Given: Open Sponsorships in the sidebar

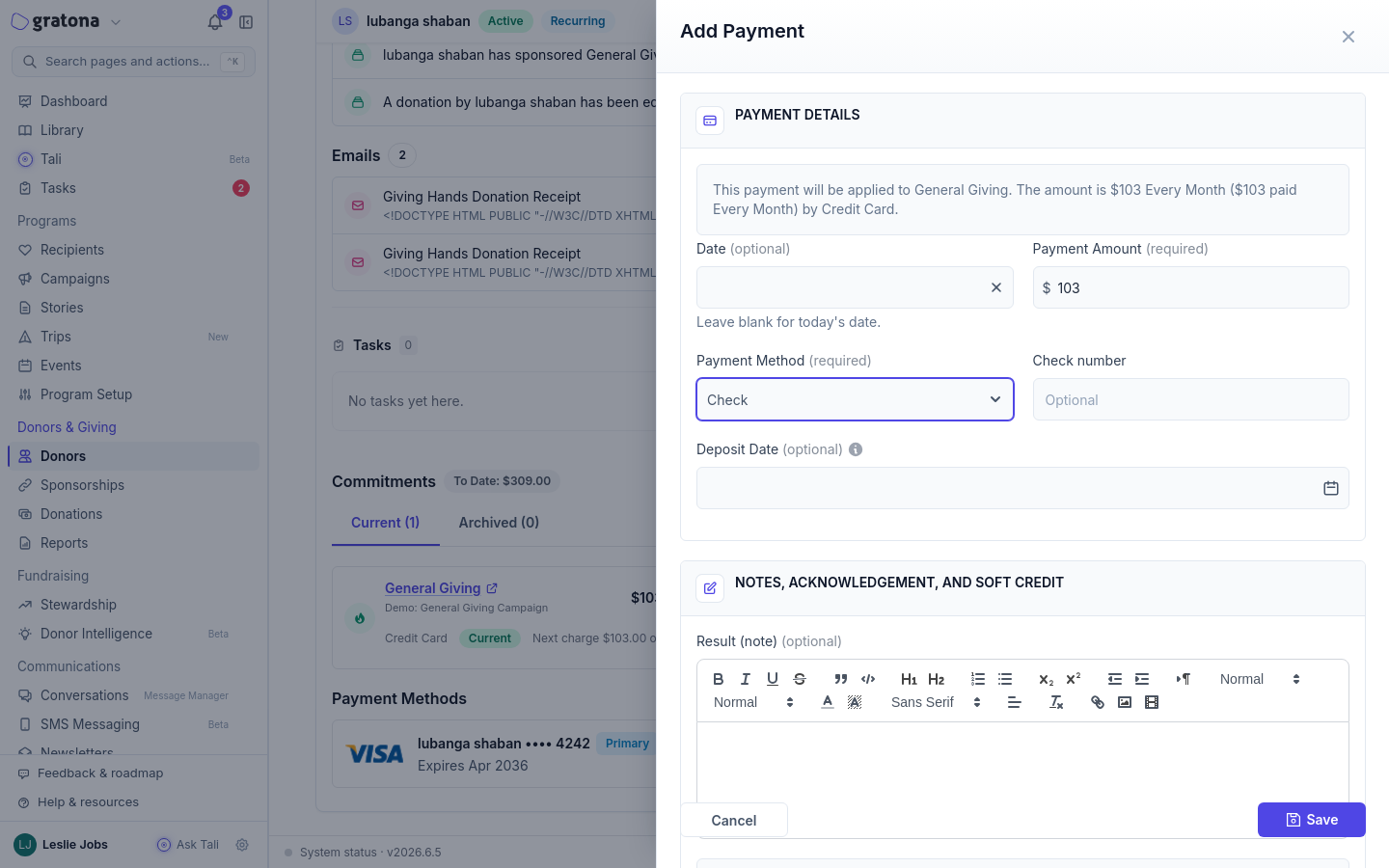Looking at the screenshot, I should click(133, 485).
